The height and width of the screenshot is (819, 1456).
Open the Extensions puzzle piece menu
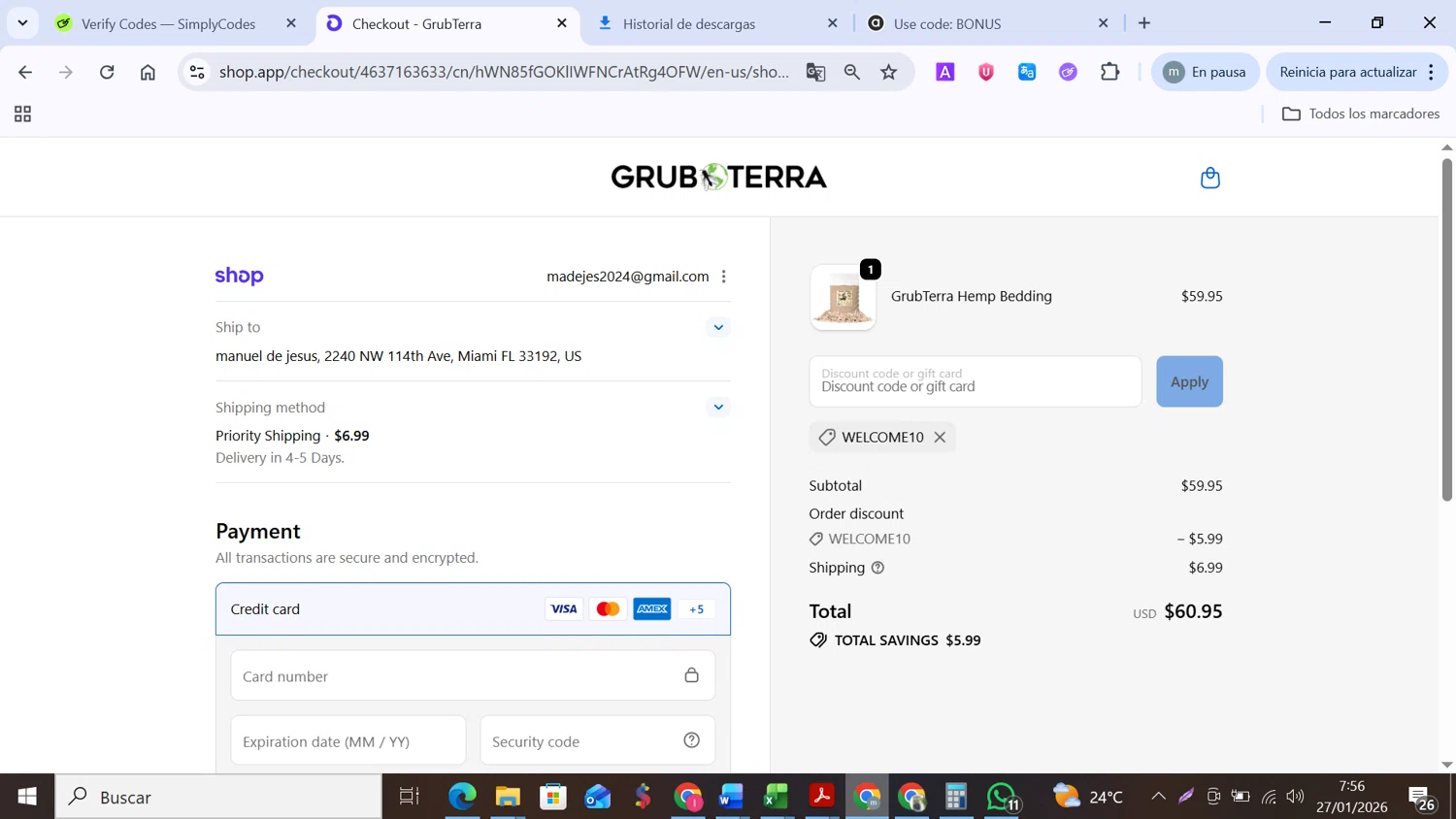coord(1109,72)
